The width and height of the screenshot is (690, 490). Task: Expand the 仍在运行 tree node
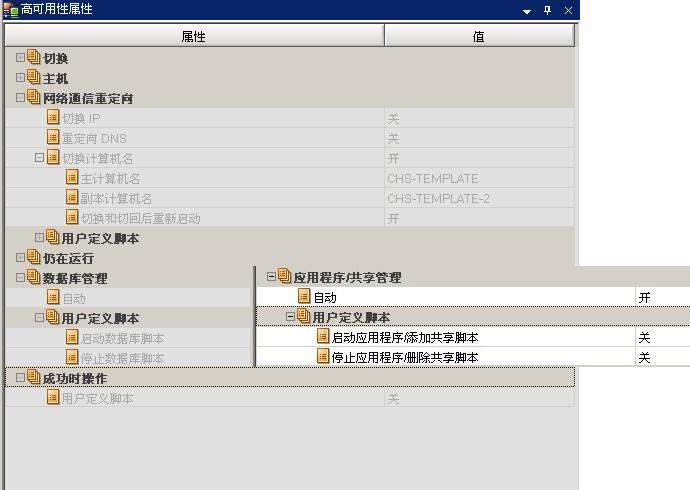pos(20,257)
